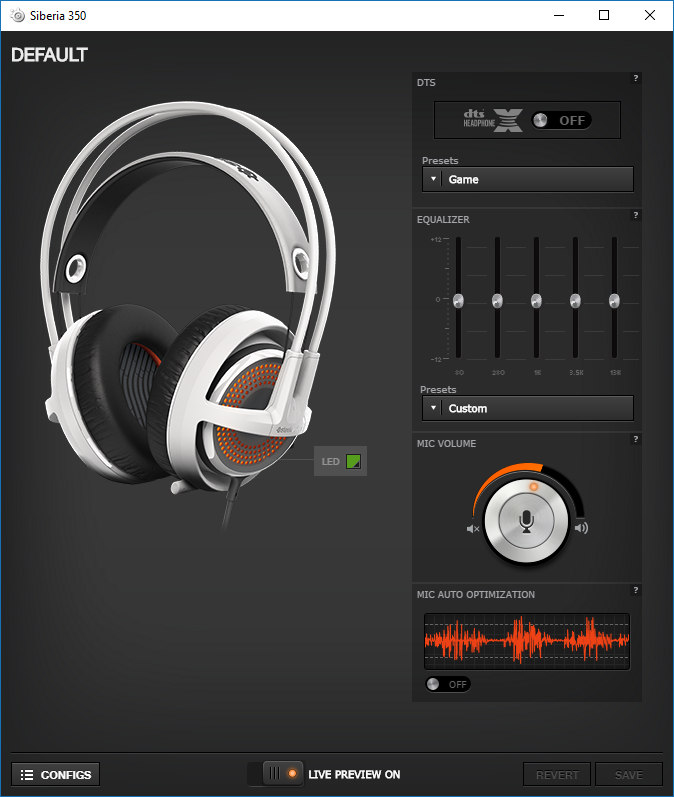Click the headset earcup illumination zone

pyautogui.click(x=252, y=413)
